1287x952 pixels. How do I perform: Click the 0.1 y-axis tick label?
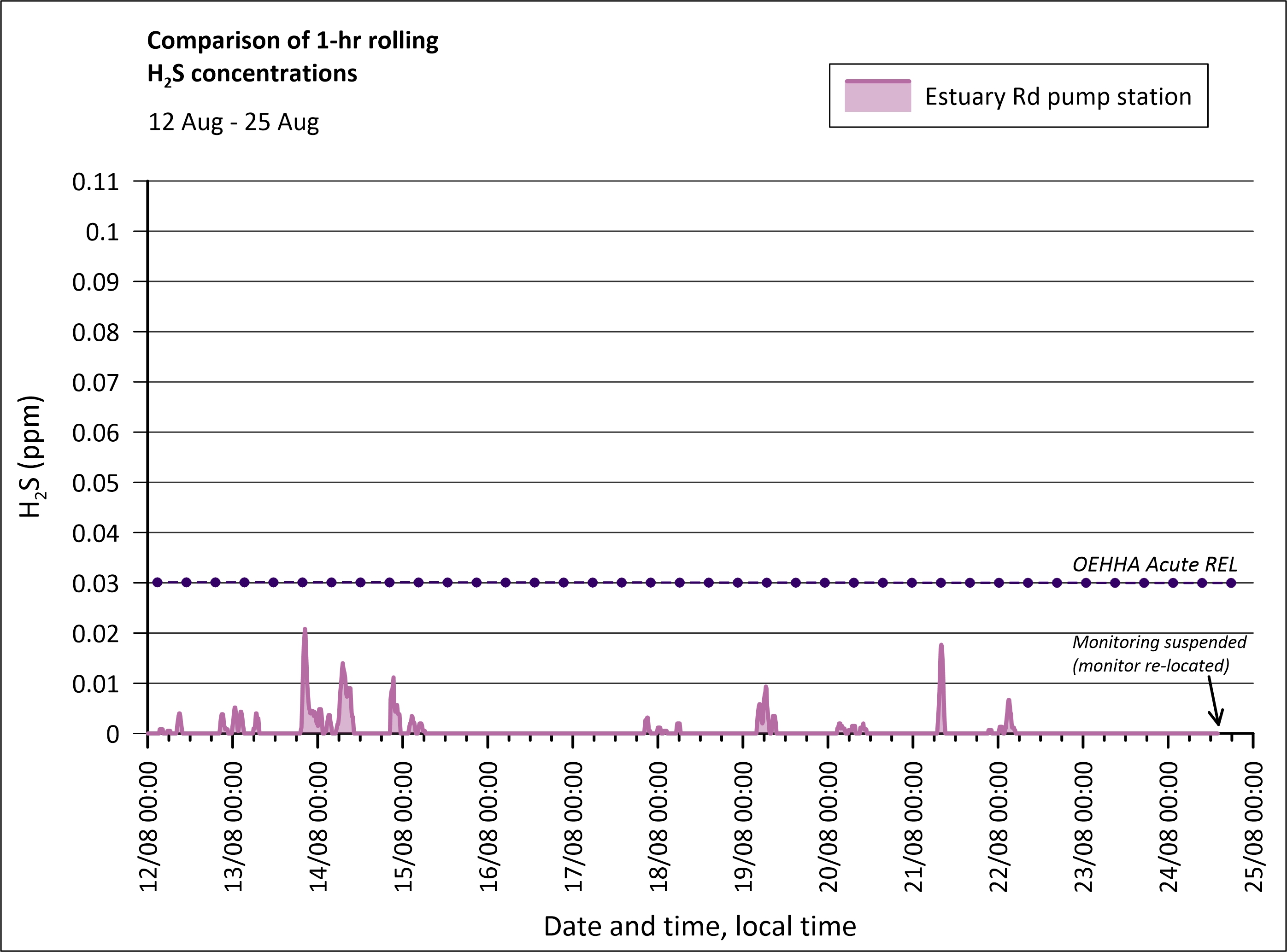102,232
